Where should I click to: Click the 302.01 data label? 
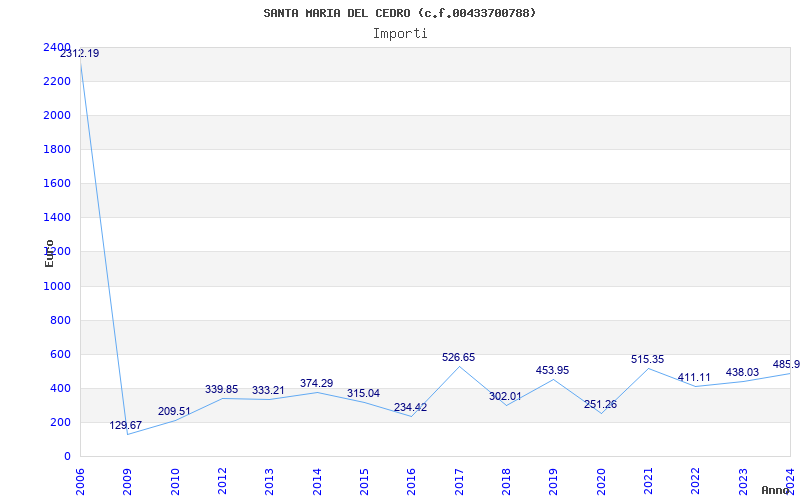(x=505, y=396)
